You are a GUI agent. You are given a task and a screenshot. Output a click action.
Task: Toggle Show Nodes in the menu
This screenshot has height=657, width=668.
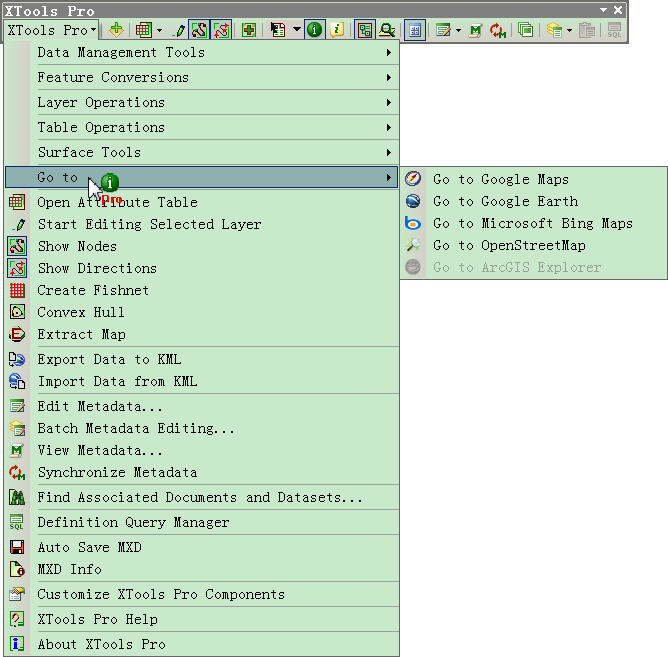202,246
